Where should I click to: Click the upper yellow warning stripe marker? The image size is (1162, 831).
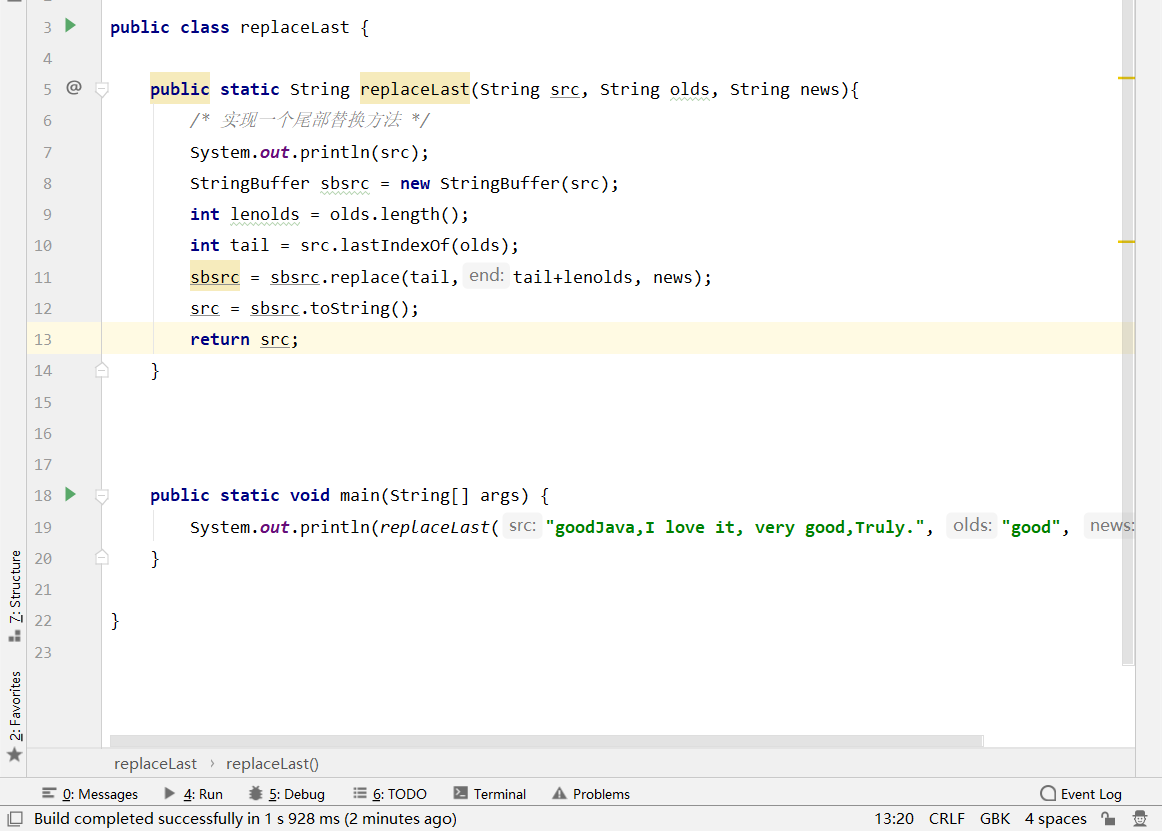(x=1126, y=78)
